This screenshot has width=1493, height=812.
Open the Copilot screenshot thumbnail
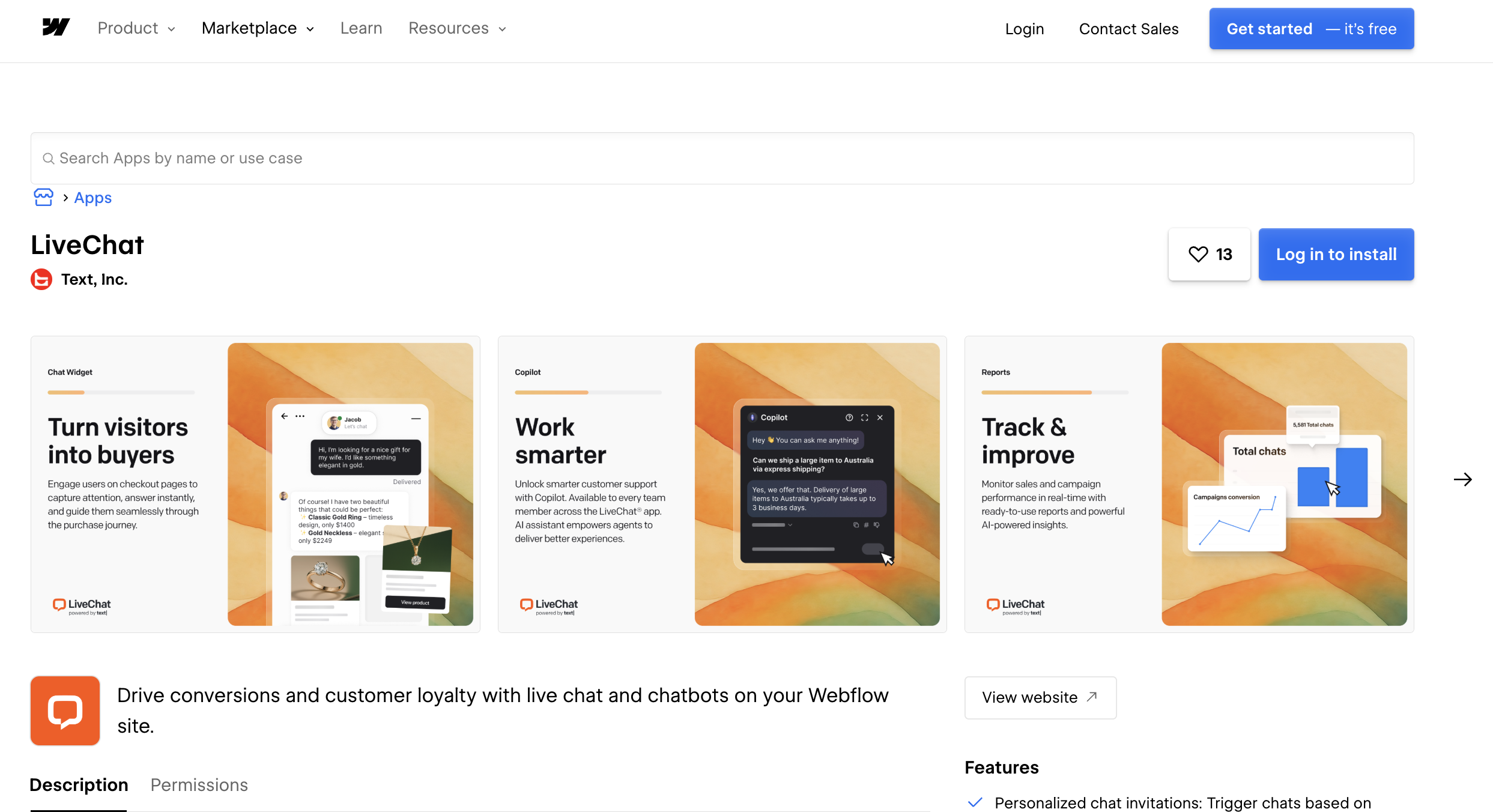[x=722, y=484]
